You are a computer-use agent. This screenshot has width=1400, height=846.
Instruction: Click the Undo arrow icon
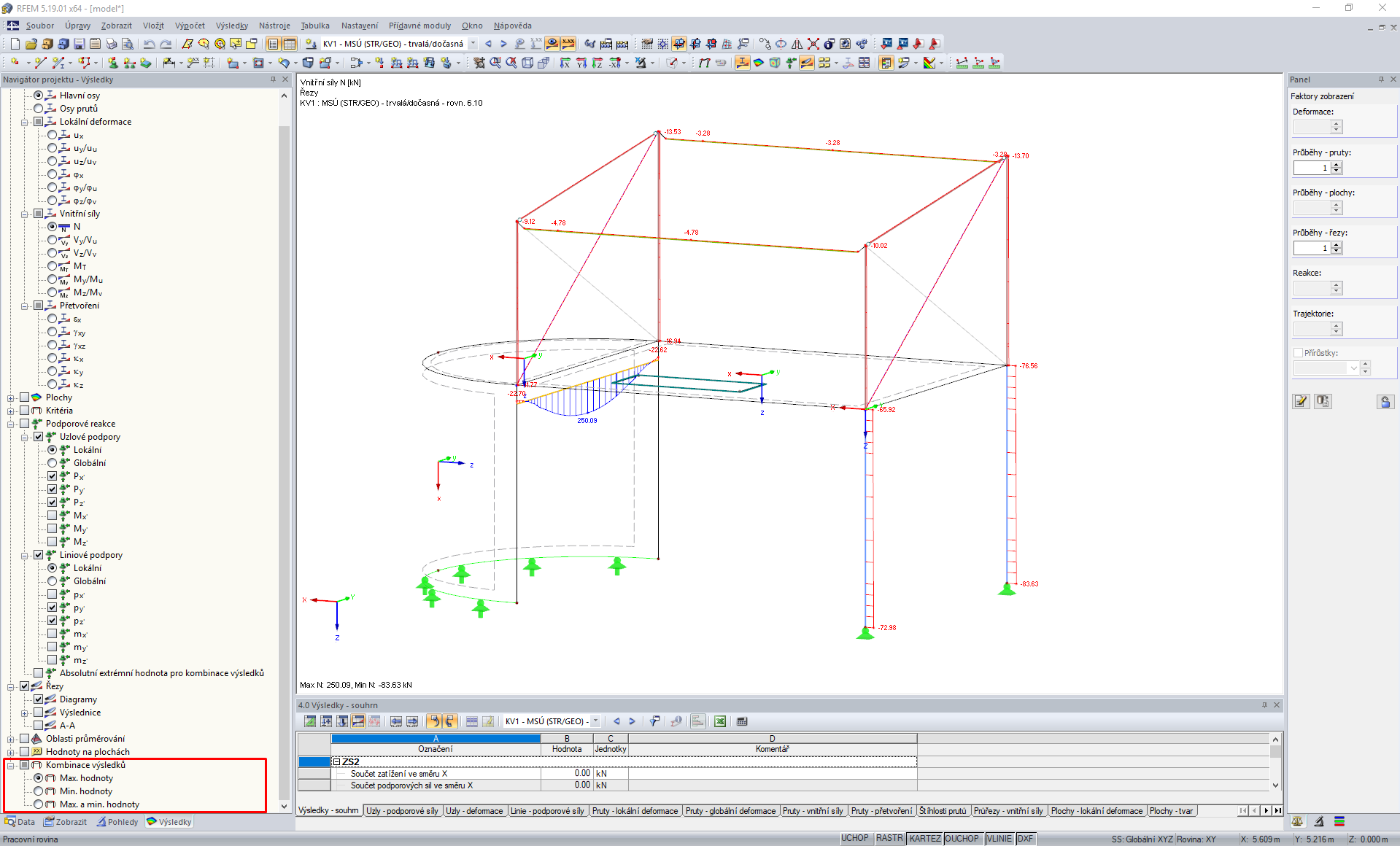149,44
